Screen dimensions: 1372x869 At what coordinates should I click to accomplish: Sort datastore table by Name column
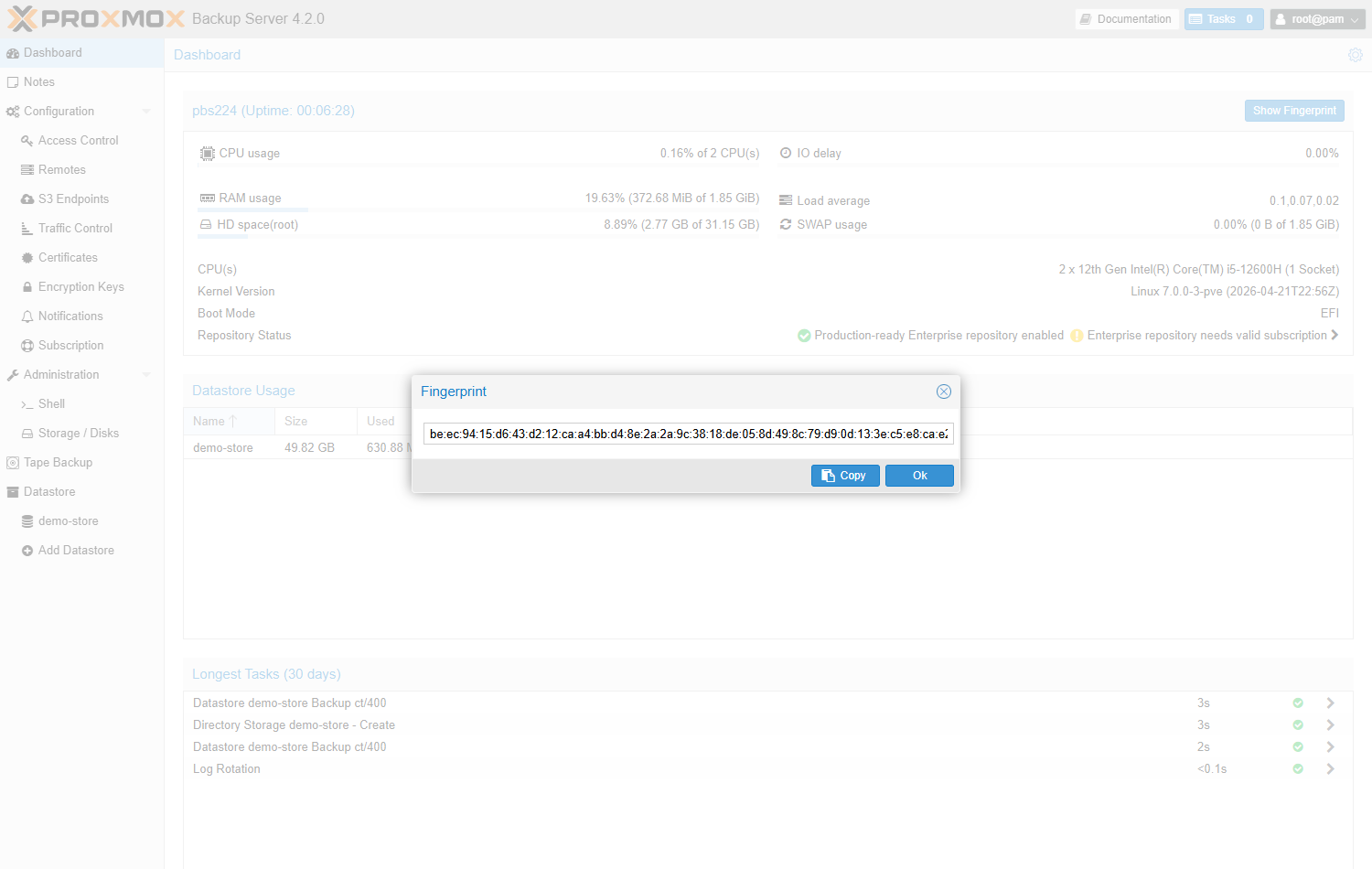(229, 422)
